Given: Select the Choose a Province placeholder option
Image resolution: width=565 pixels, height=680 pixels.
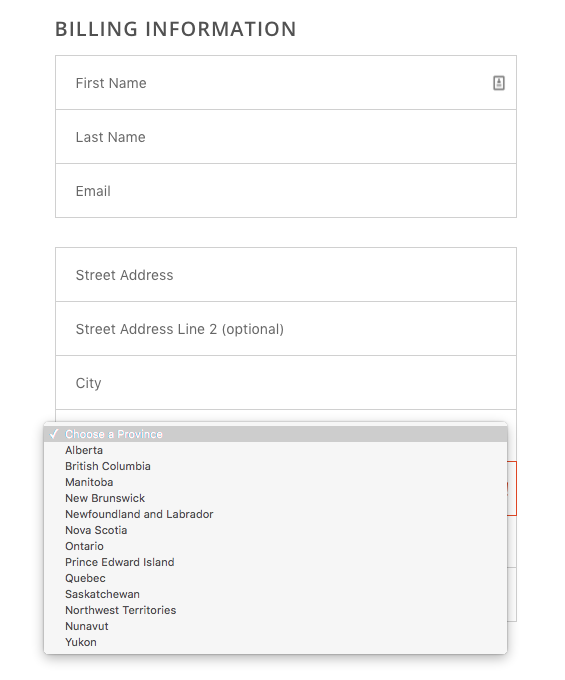Looking at the screenshot, I should point(275,434).
